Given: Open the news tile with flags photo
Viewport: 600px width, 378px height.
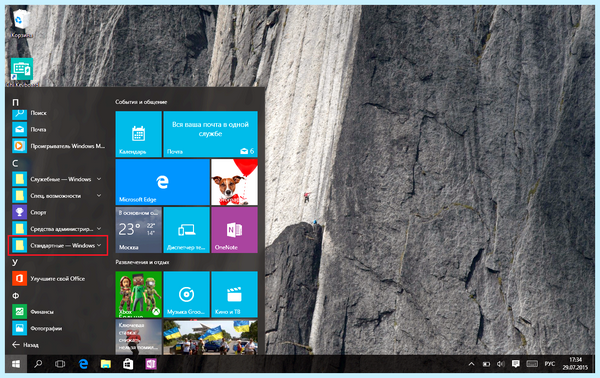Looking at the screenshot, I should click(x=210, y=337).
